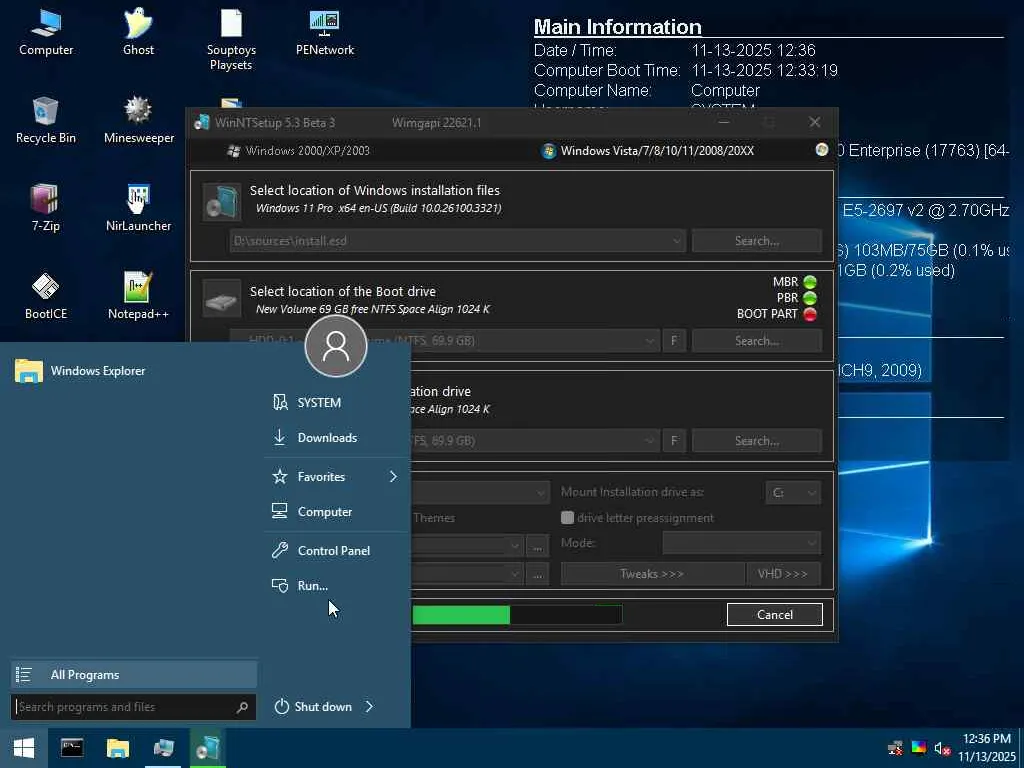Switch to the Windows Vista/7/8/10/11 tab
This screenshot has width=1024, height=768.
point(648,151)
